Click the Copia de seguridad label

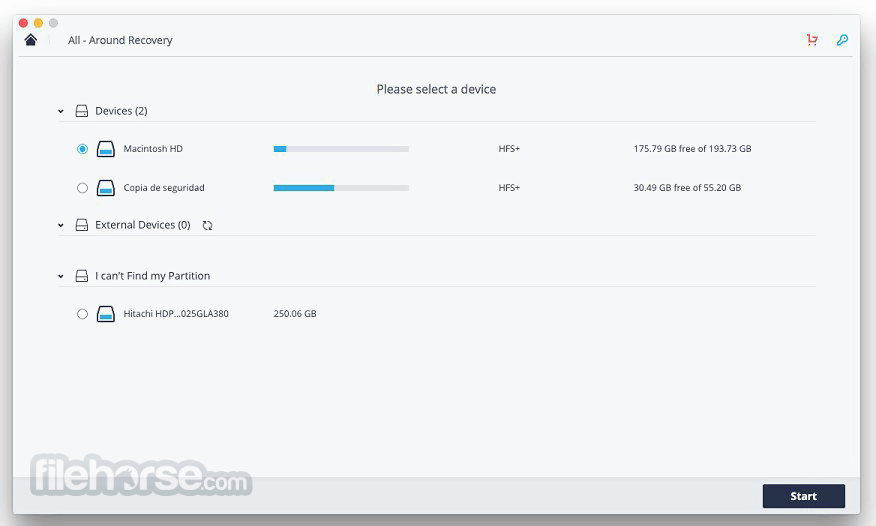tap(164, 188)
